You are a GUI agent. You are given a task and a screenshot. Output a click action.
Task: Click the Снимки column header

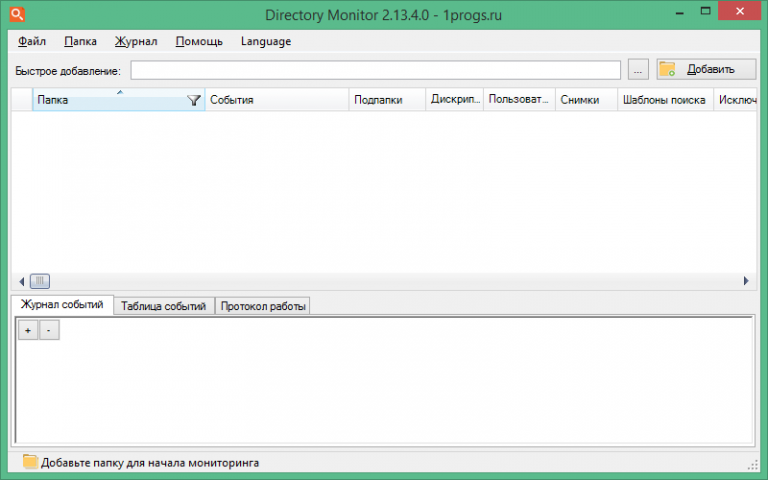point(586,100)
